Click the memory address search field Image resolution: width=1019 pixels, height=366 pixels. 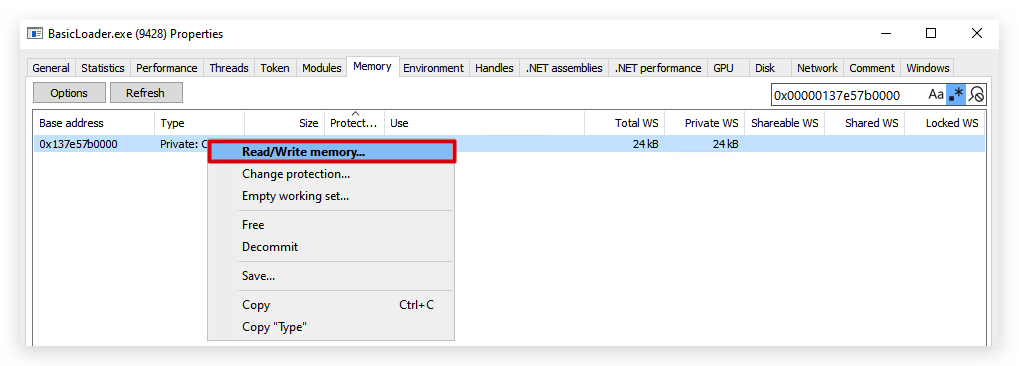847,95
